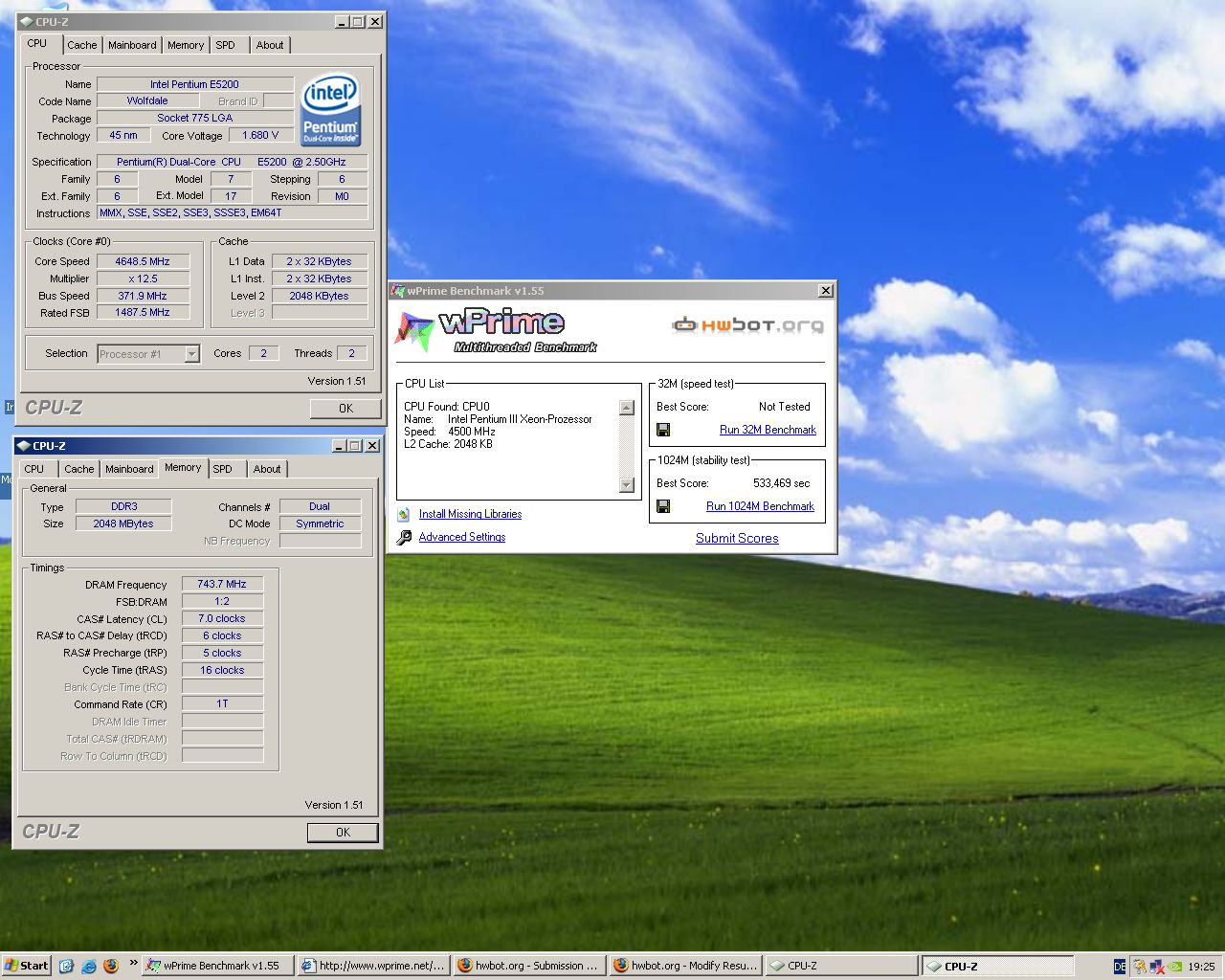Click the Submit Scores link

pos(737,538)
